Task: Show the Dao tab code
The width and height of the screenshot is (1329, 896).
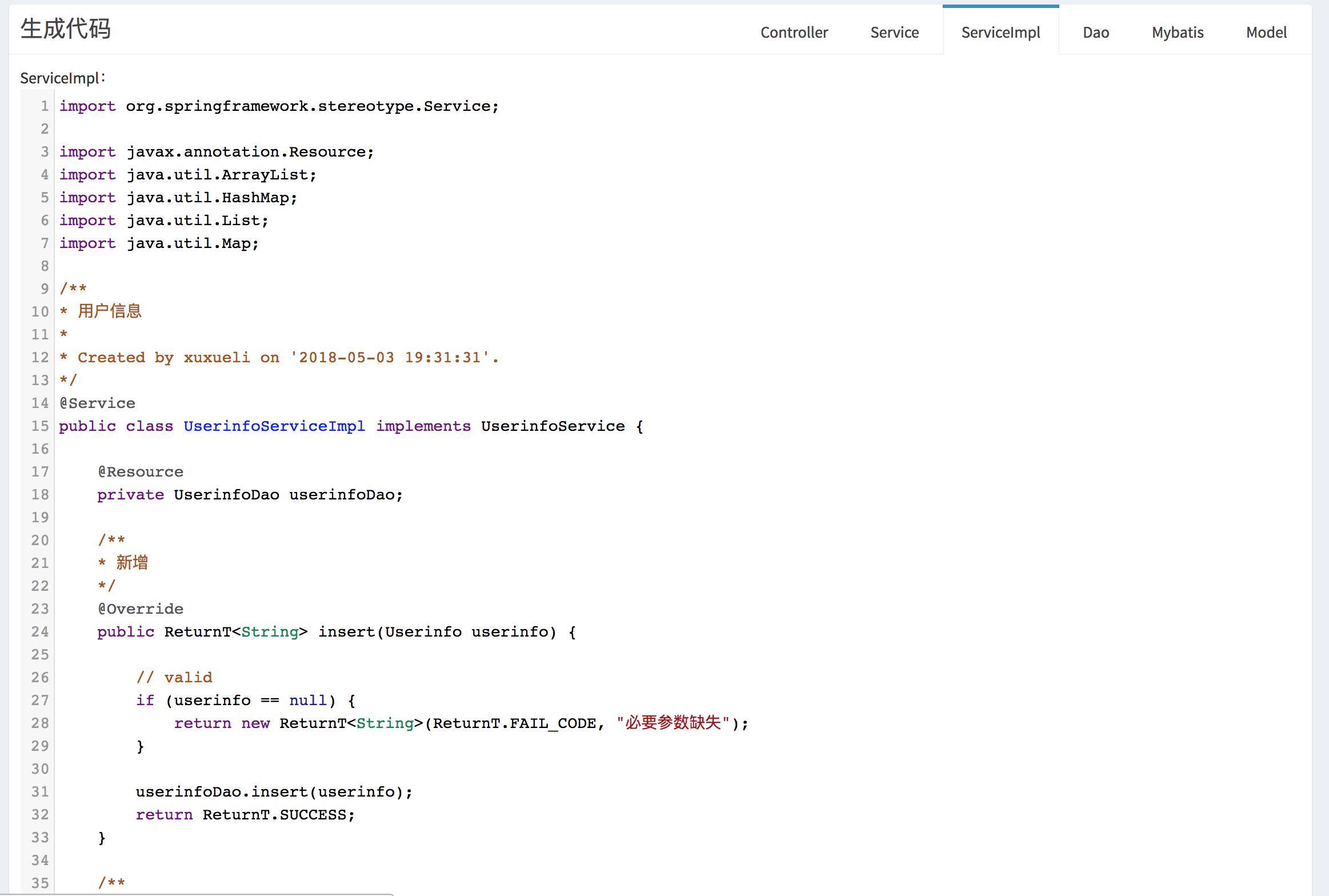Action: tap(1095, 33)
